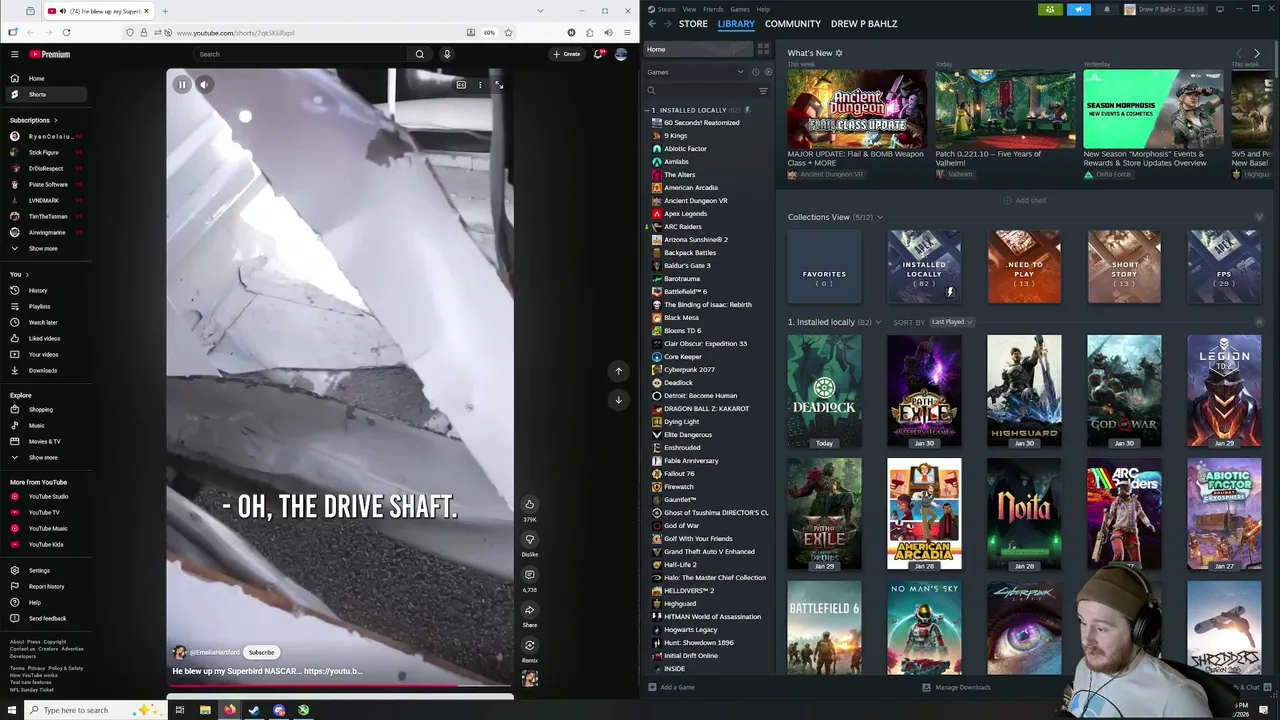Subscribe to the EmeliaHartford channel
This screenshot has width=1280, height=720.
(261, 652)
